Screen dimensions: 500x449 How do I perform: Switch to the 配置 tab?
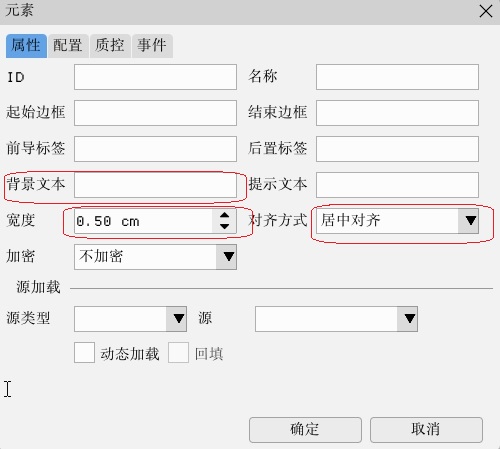[68, 46]
